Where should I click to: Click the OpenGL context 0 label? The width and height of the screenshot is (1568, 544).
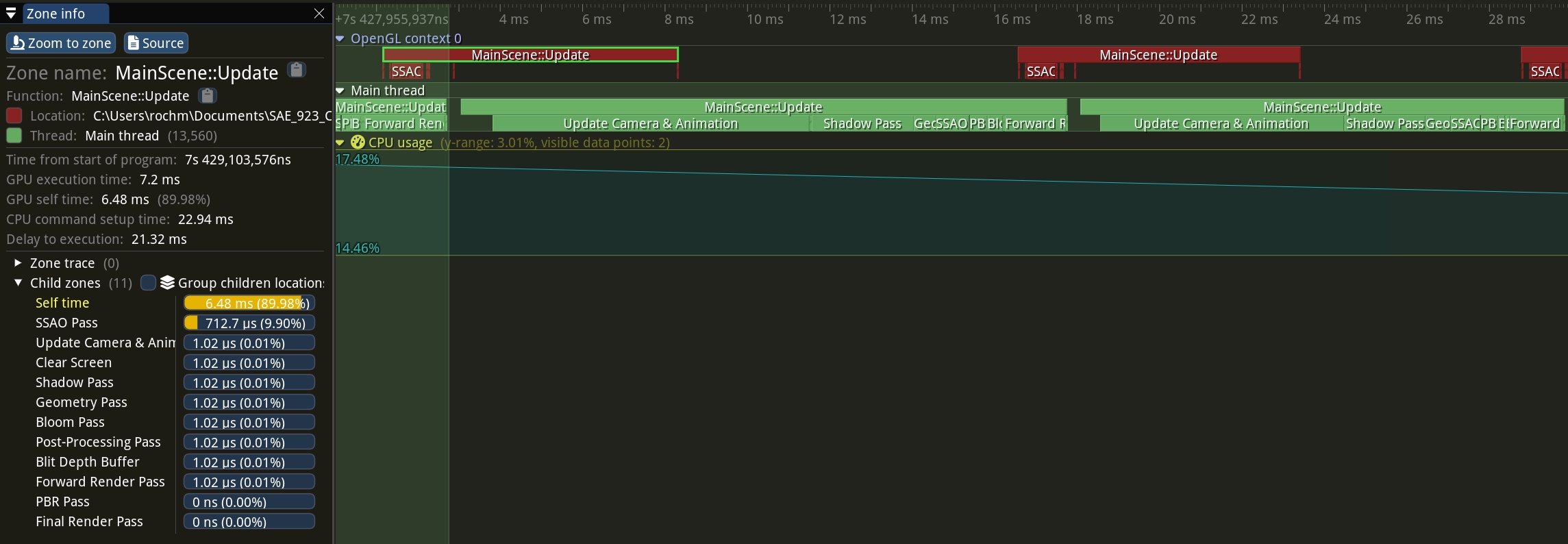click(x=406, y=38)
